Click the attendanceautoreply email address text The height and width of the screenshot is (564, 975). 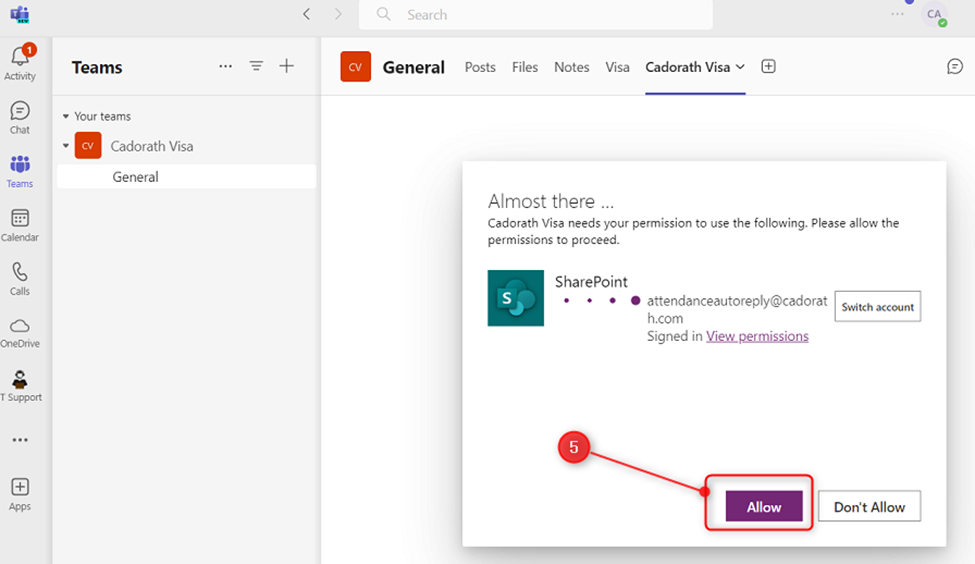[x=737, y=310]
